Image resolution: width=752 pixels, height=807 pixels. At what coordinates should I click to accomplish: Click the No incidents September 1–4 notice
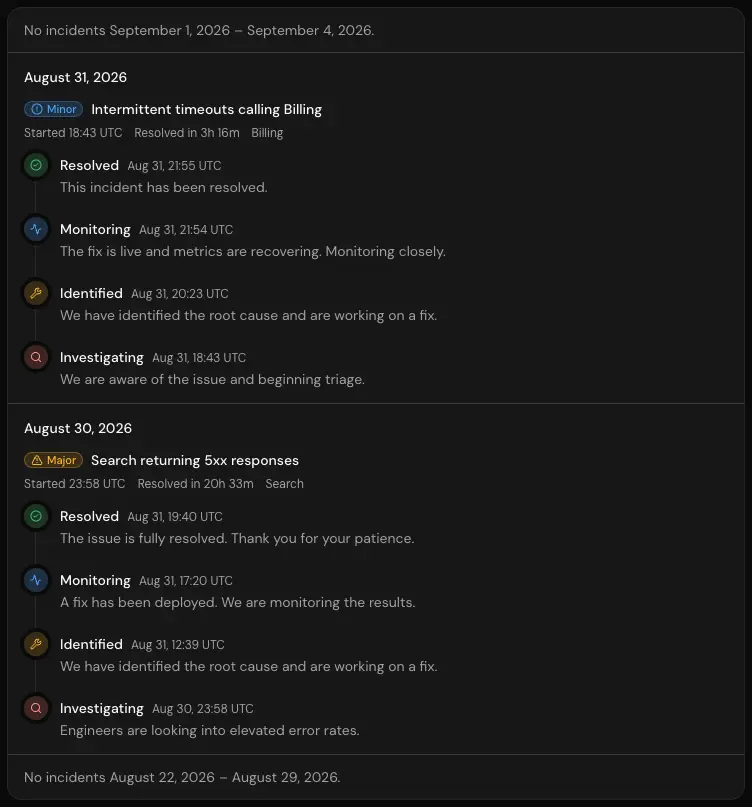(x=199, y=30)
